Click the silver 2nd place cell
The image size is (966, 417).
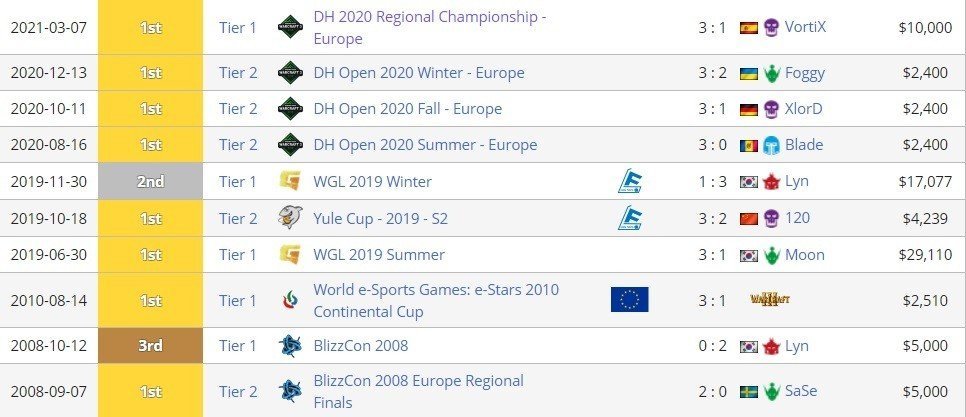[x=150, y=181]
